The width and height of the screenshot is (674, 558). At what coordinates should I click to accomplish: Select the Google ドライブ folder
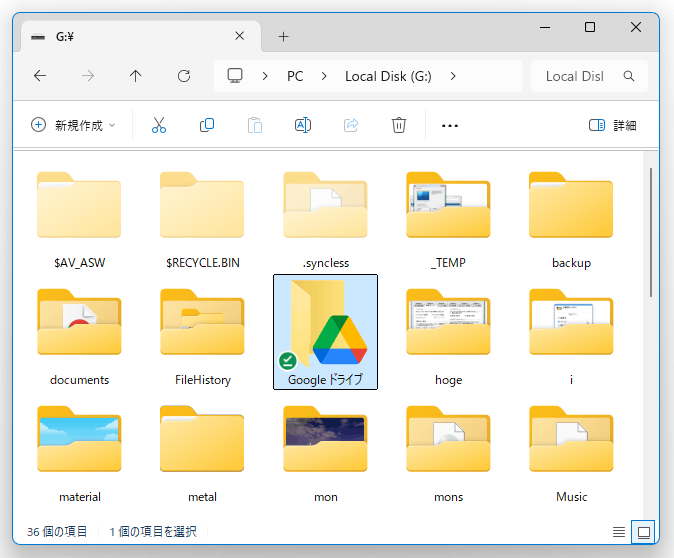pyautogui.click(x=325, y=331)
